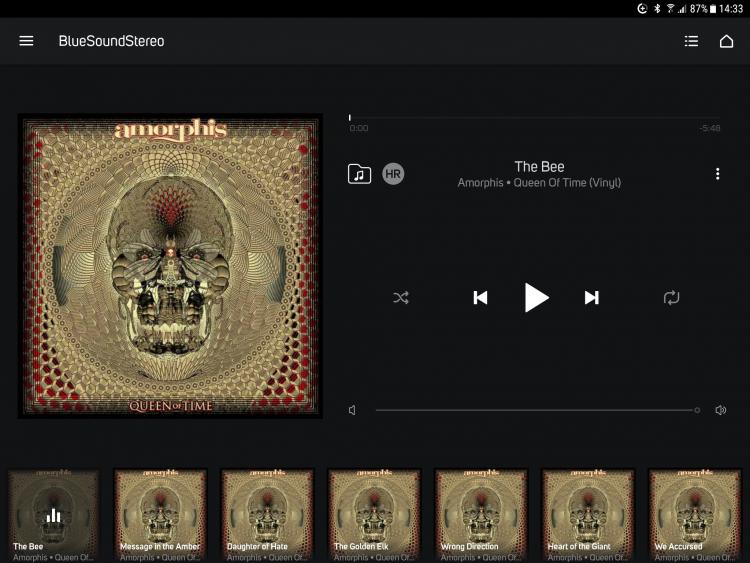
Task: Skip to the next track
Action: [x=592, y=298]
